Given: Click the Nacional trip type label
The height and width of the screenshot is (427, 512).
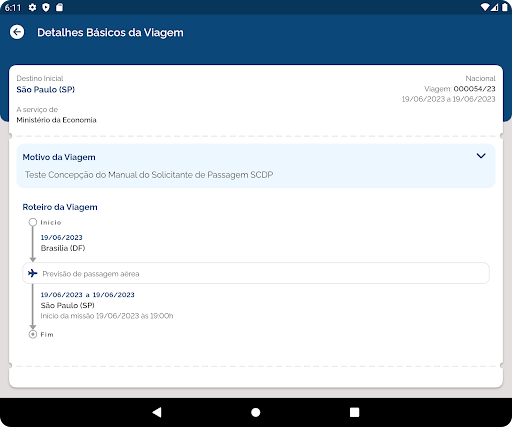Looking at the screenshot, I should tap(480, 78).
